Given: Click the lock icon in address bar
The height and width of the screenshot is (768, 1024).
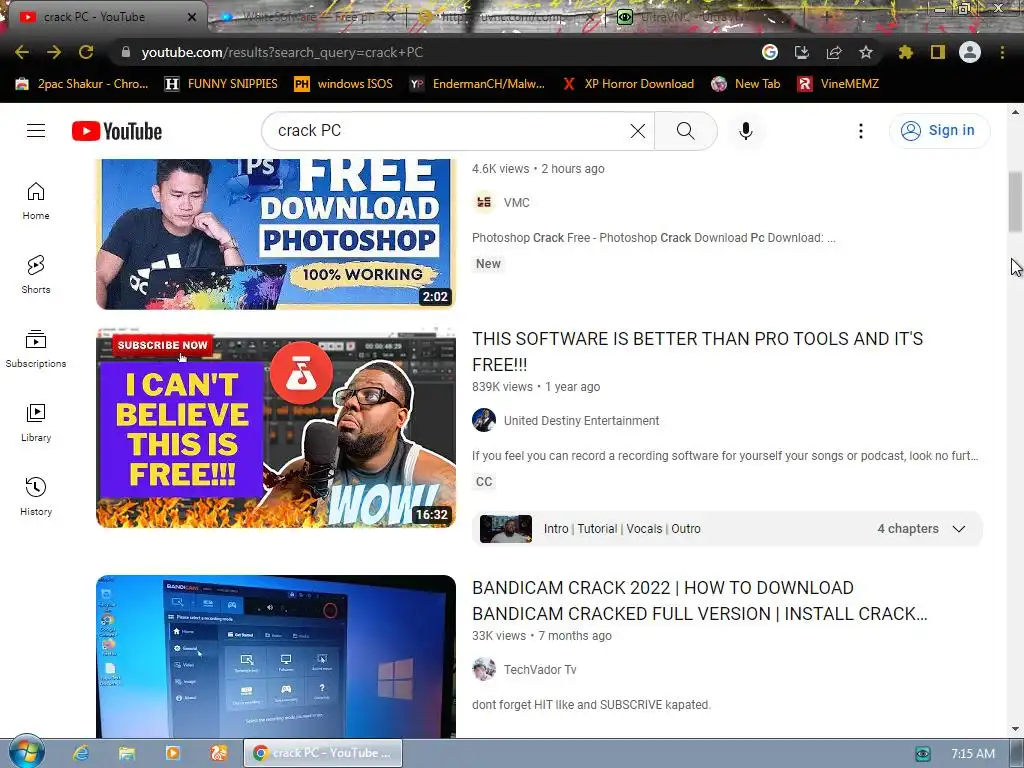Looking at the screenshot, I should click(126, 52).
